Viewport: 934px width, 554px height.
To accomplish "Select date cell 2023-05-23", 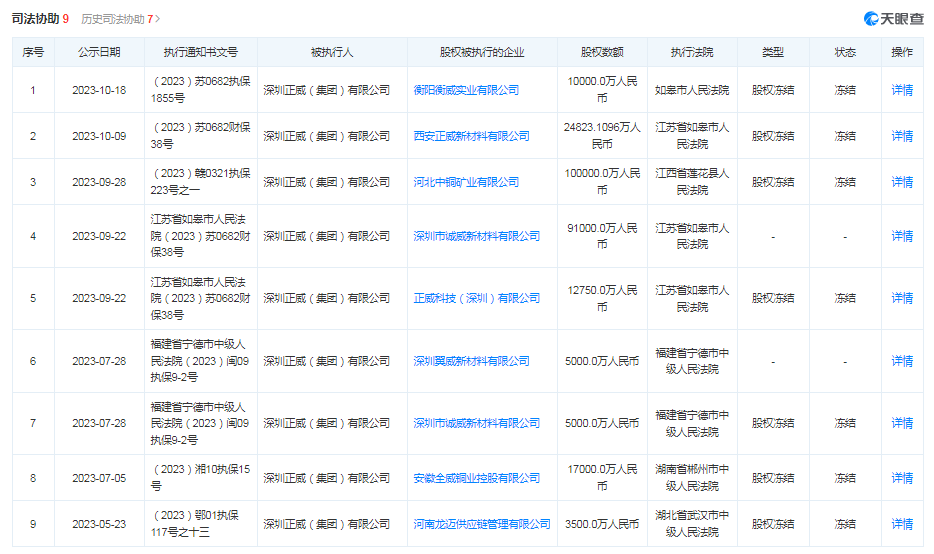I will click(99, 524).
